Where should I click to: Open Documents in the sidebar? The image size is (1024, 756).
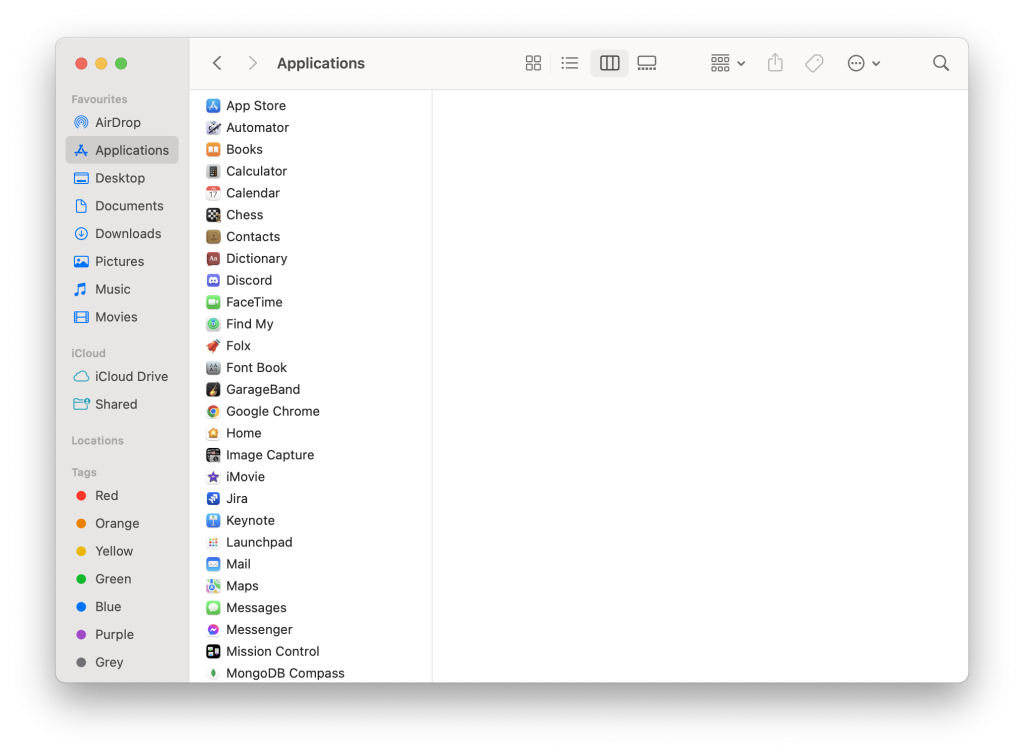click(121, 206)
